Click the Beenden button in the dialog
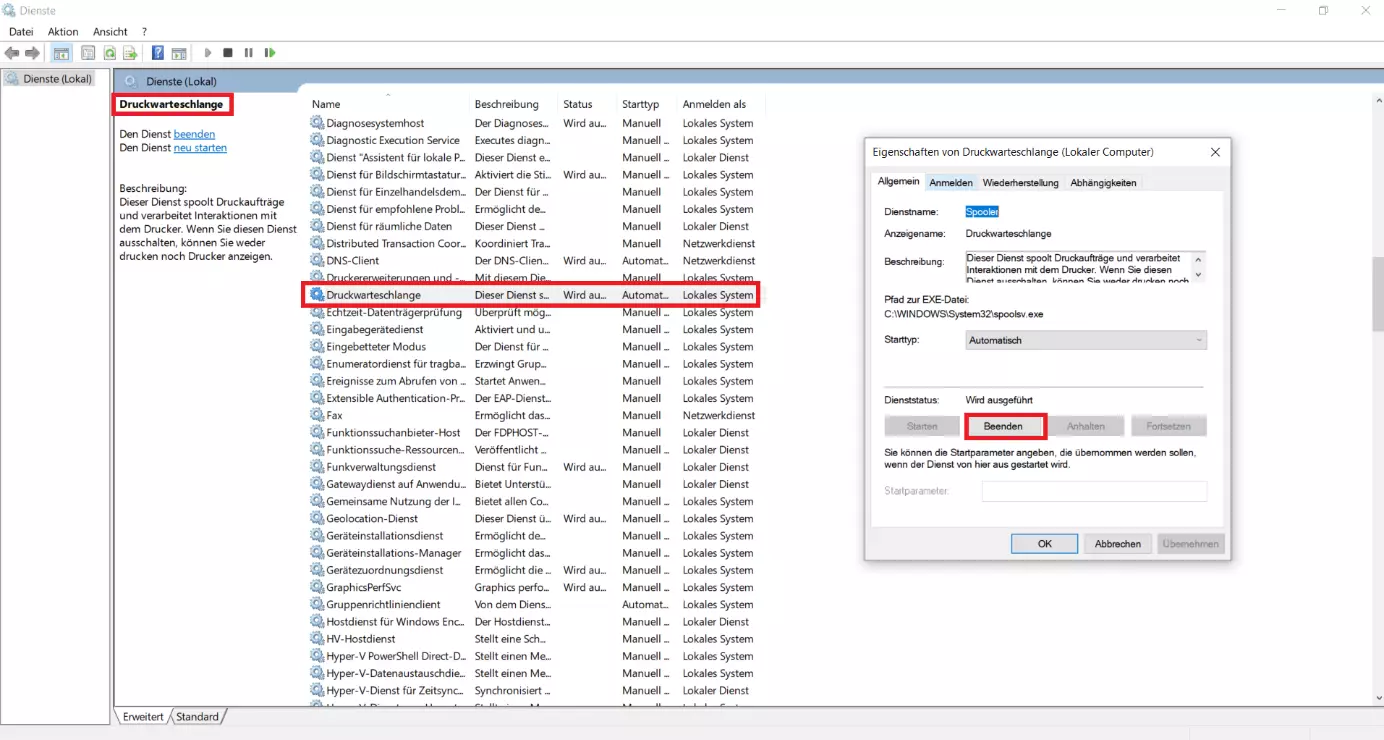 point(1005,426)
